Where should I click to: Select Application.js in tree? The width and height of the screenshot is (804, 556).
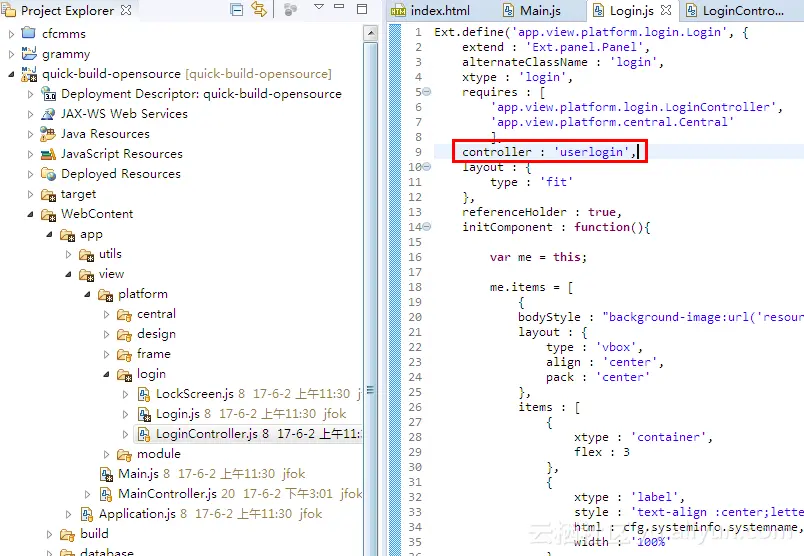point(137,514)
